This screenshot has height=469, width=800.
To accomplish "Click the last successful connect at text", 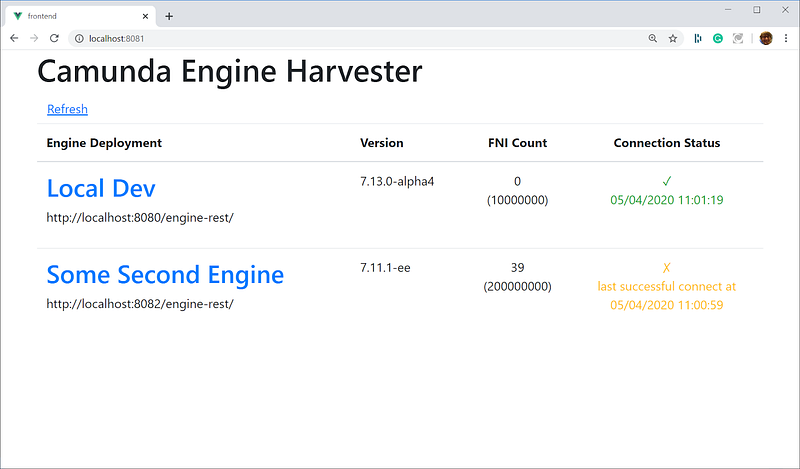I will (x=667, y=286).
